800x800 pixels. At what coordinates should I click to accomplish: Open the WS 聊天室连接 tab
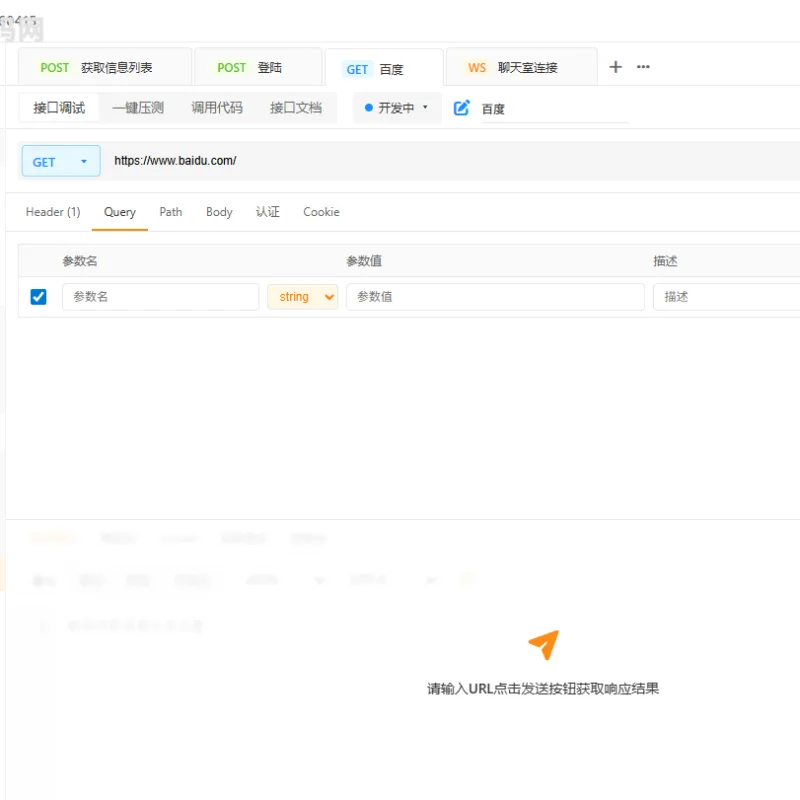coord(521,67)
